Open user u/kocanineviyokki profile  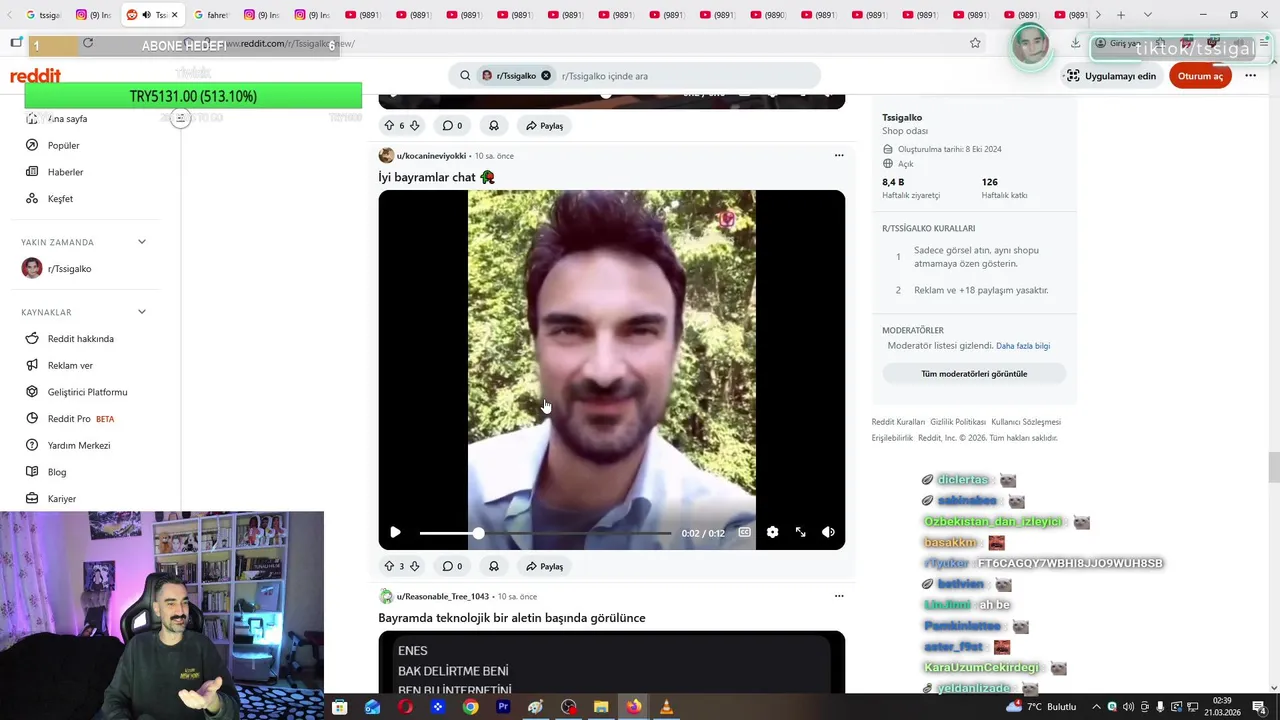431,156
